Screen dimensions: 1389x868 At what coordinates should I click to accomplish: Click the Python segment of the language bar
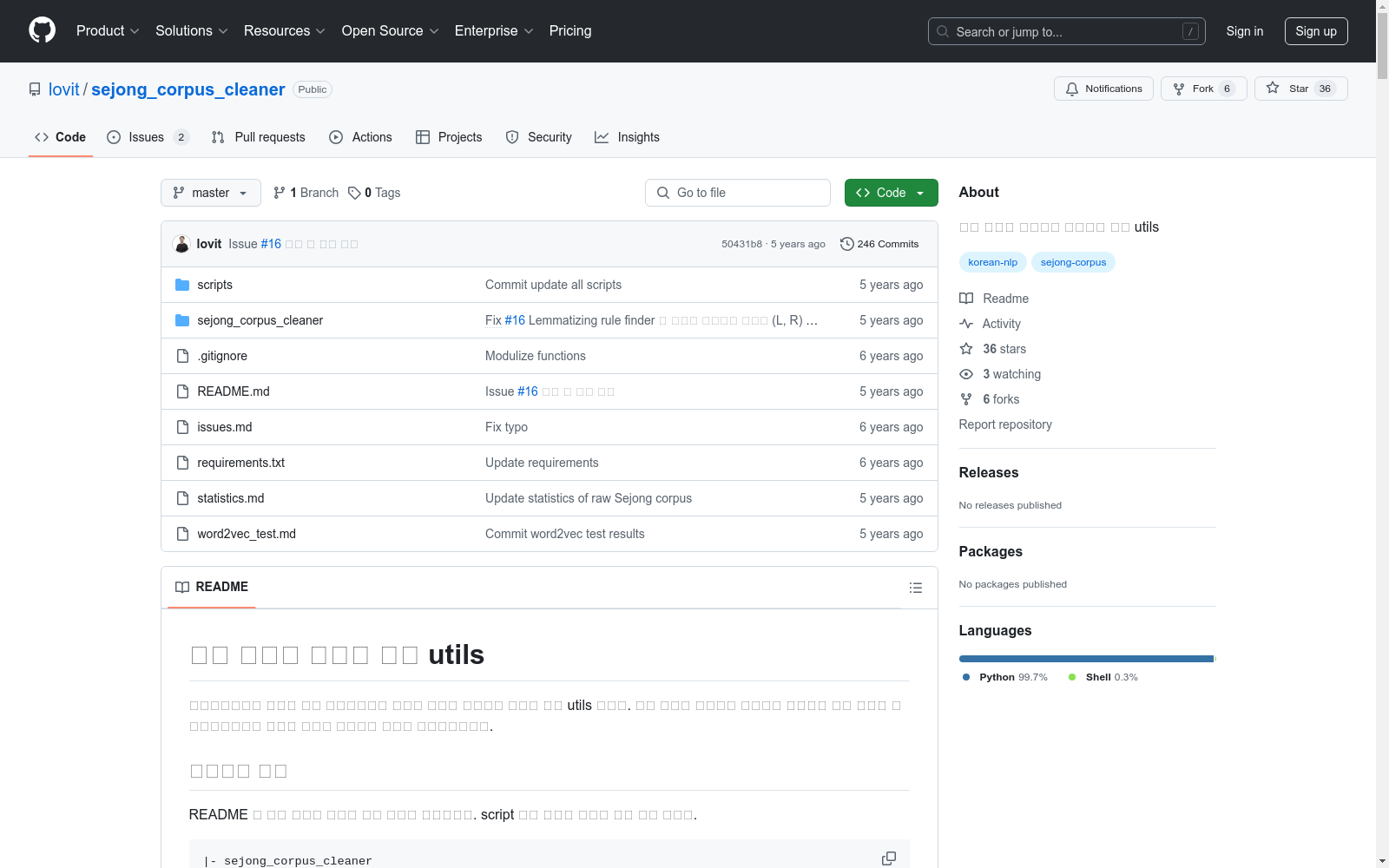(x=1086, y=659)
